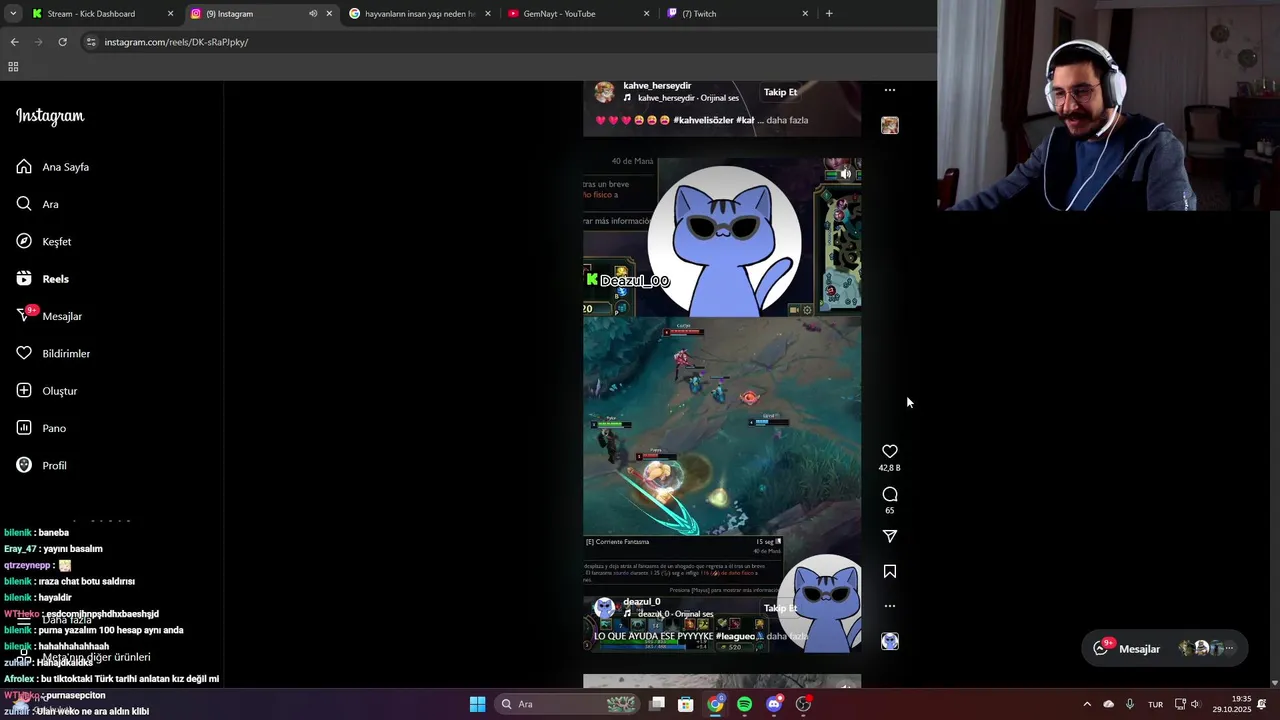Open the apps grid in bookmarks bar
Viewport: 1280px width, 720px height.
13,67
